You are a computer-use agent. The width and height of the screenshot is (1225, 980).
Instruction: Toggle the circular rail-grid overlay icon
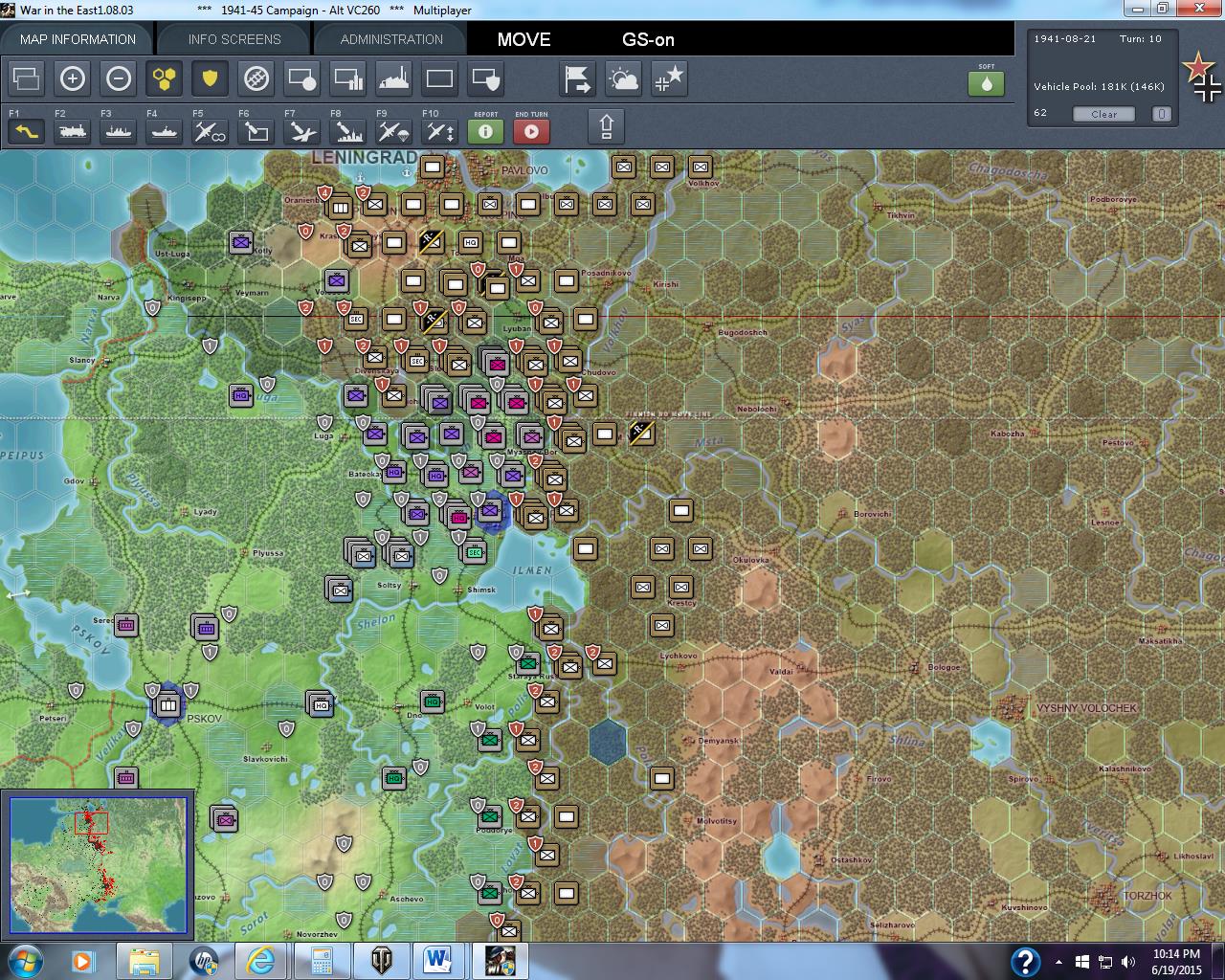[x=256, y=78]
